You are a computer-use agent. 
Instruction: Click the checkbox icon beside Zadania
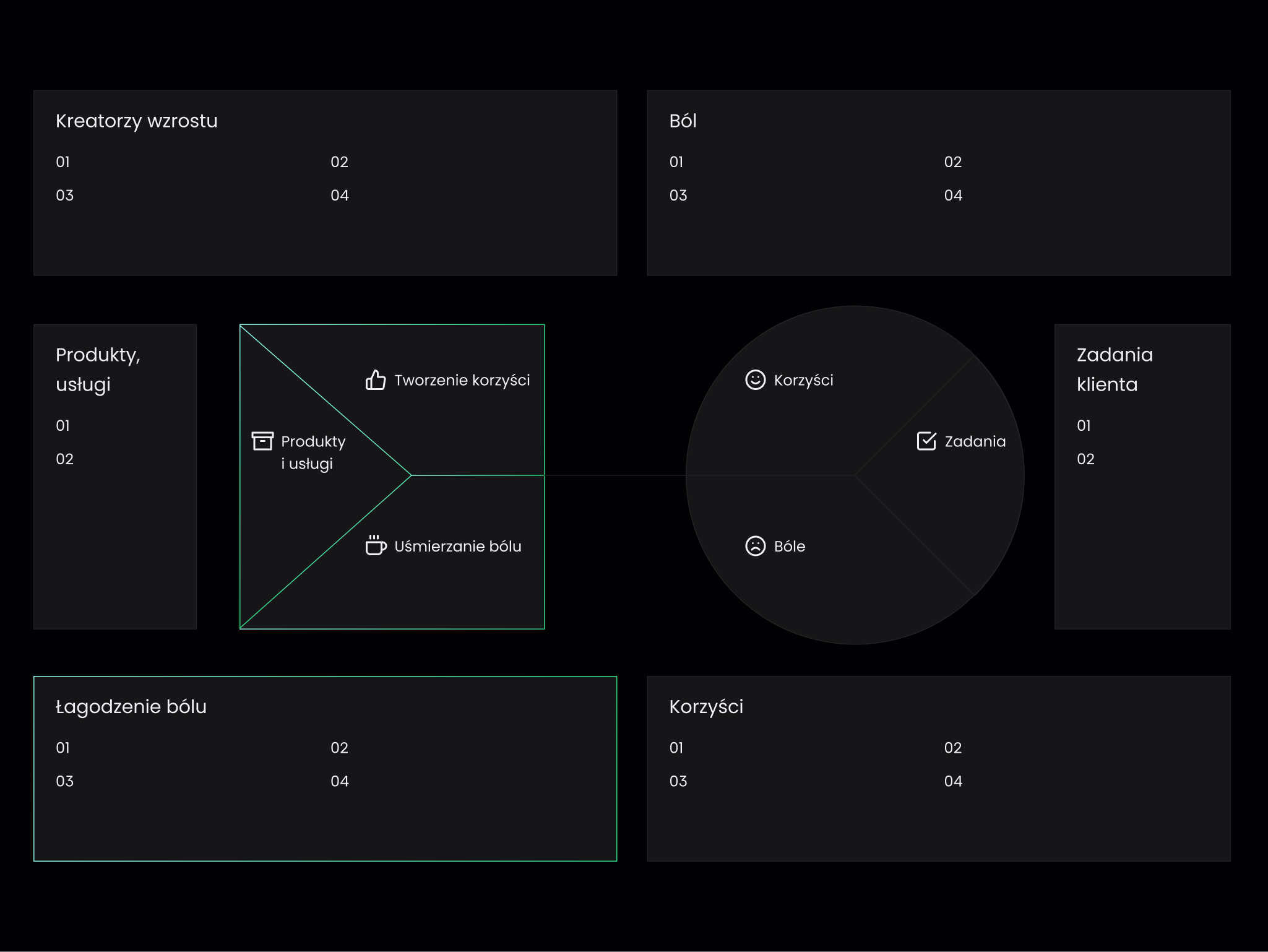coord(926,441)
